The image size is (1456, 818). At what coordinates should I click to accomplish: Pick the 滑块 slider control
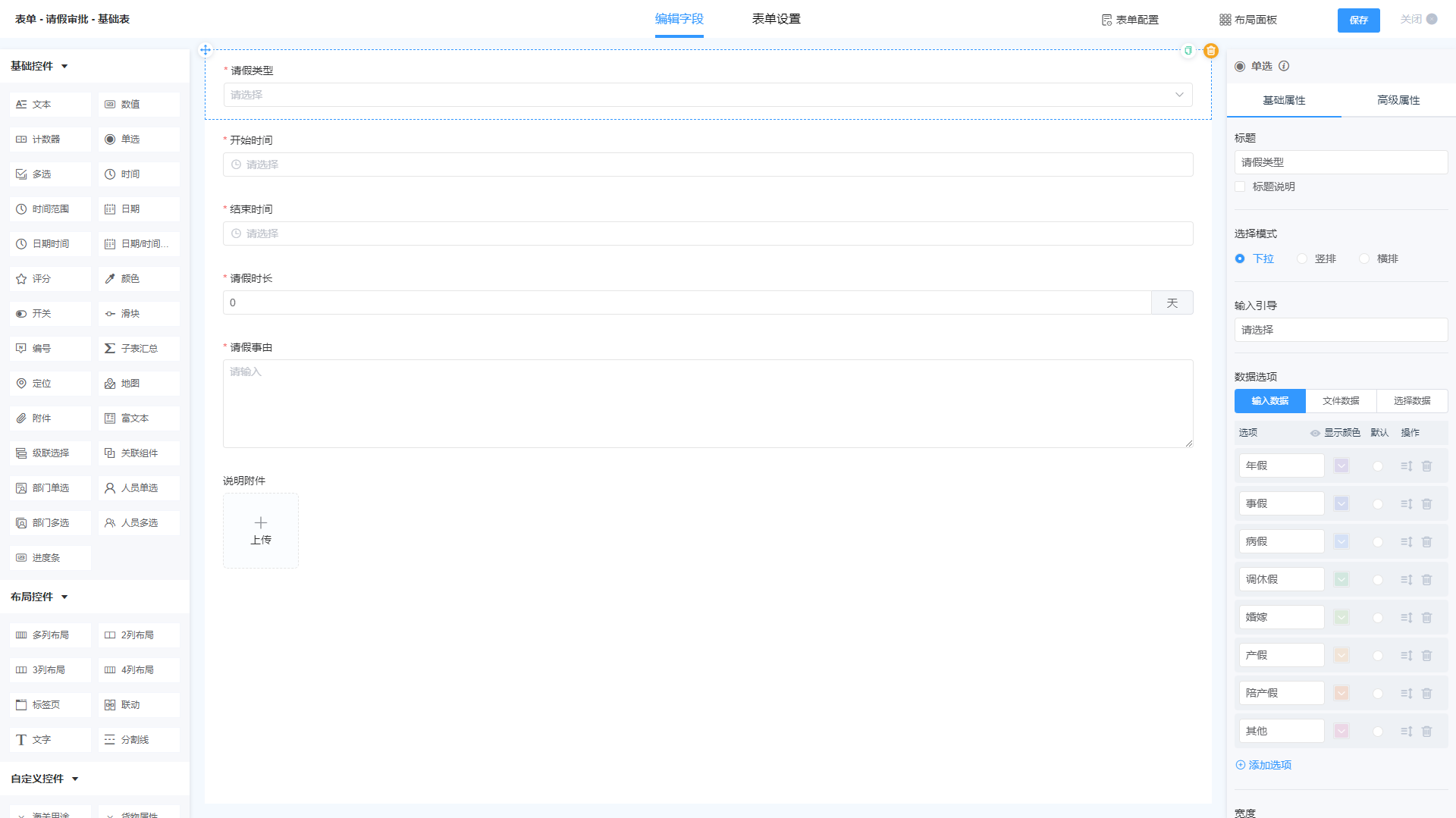(x=139, y=314)
